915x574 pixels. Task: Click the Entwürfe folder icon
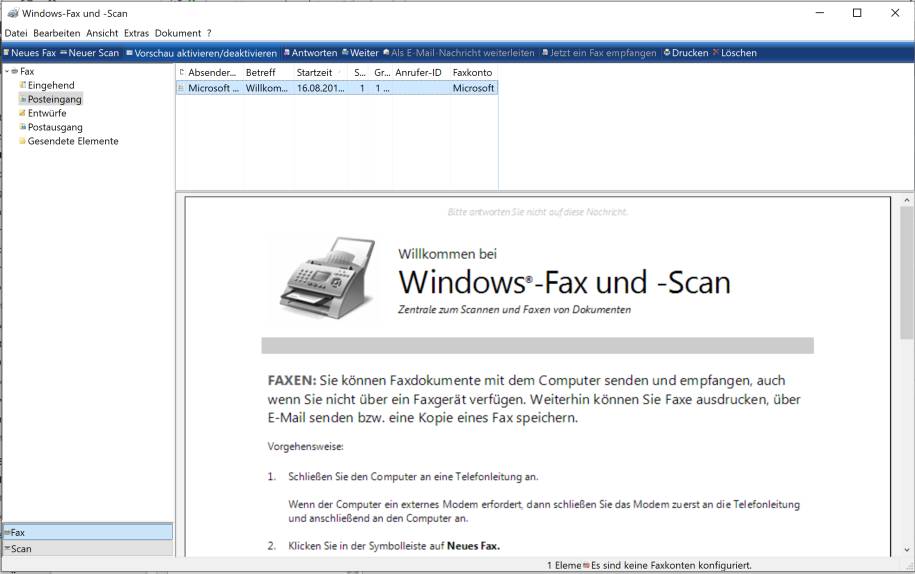[x=23, y=113]
